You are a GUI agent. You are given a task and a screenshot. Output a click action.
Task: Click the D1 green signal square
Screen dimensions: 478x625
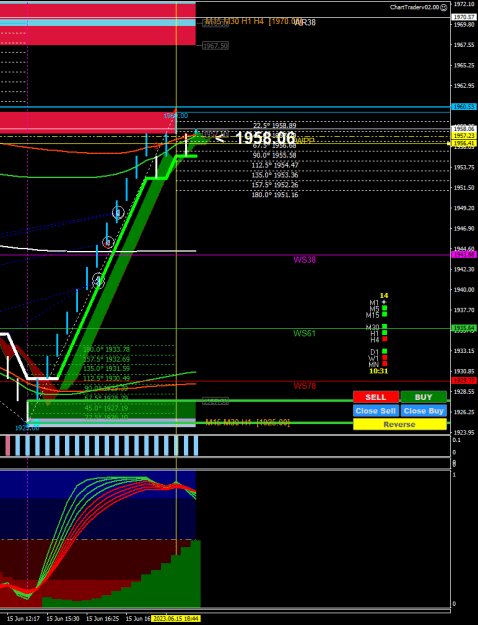click(384, 352)
